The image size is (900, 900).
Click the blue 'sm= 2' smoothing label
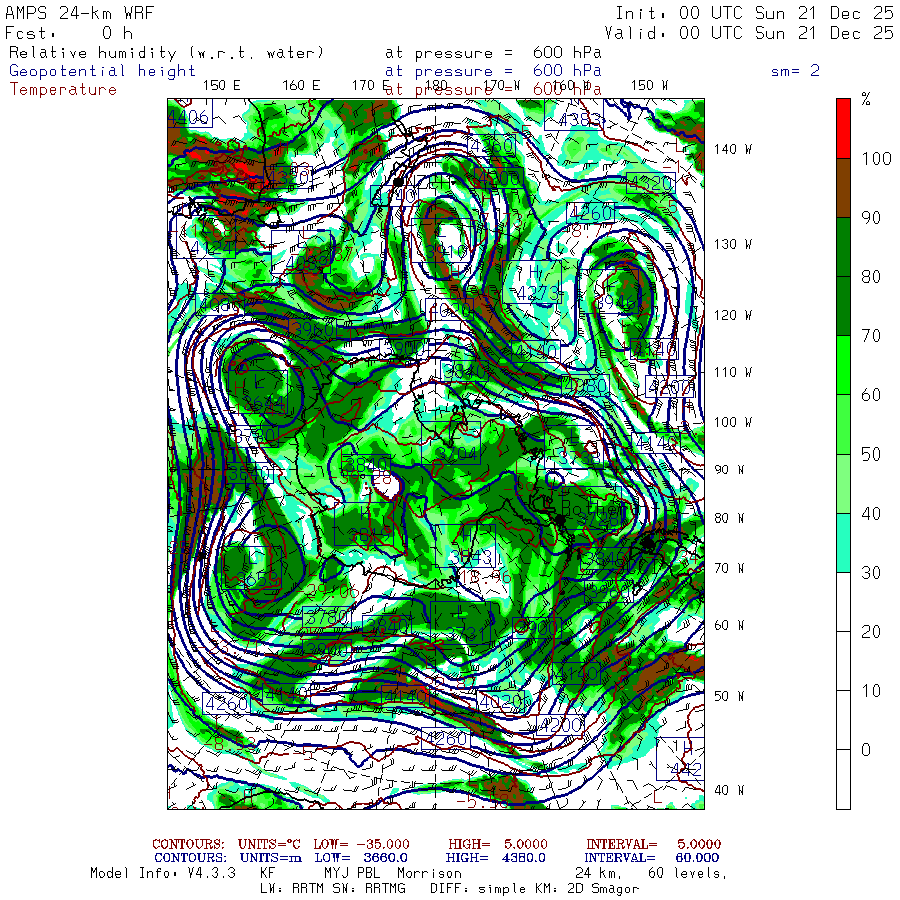[795, 71]
